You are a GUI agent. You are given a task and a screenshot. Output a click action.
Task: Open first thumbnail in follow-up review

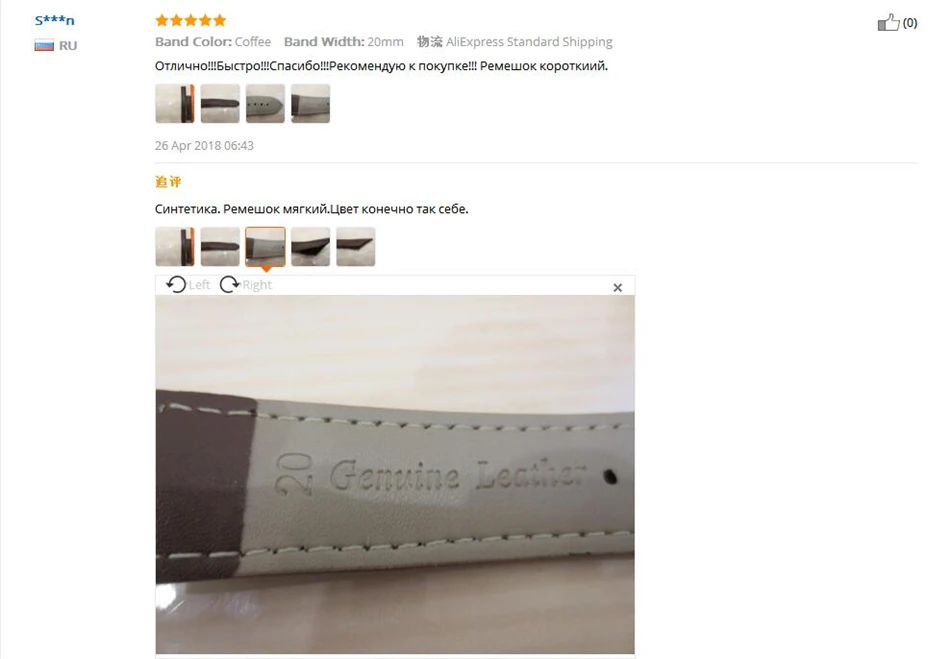175,247
